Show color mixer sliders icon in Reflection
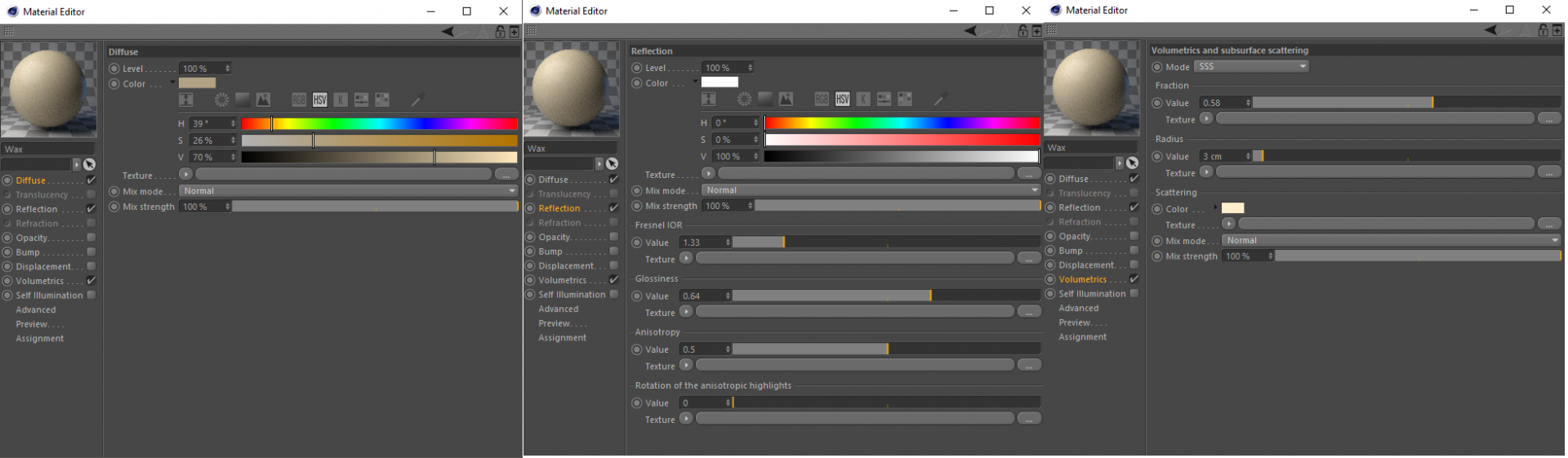This screenshot has height=458, width=1568. click(884, 99)
